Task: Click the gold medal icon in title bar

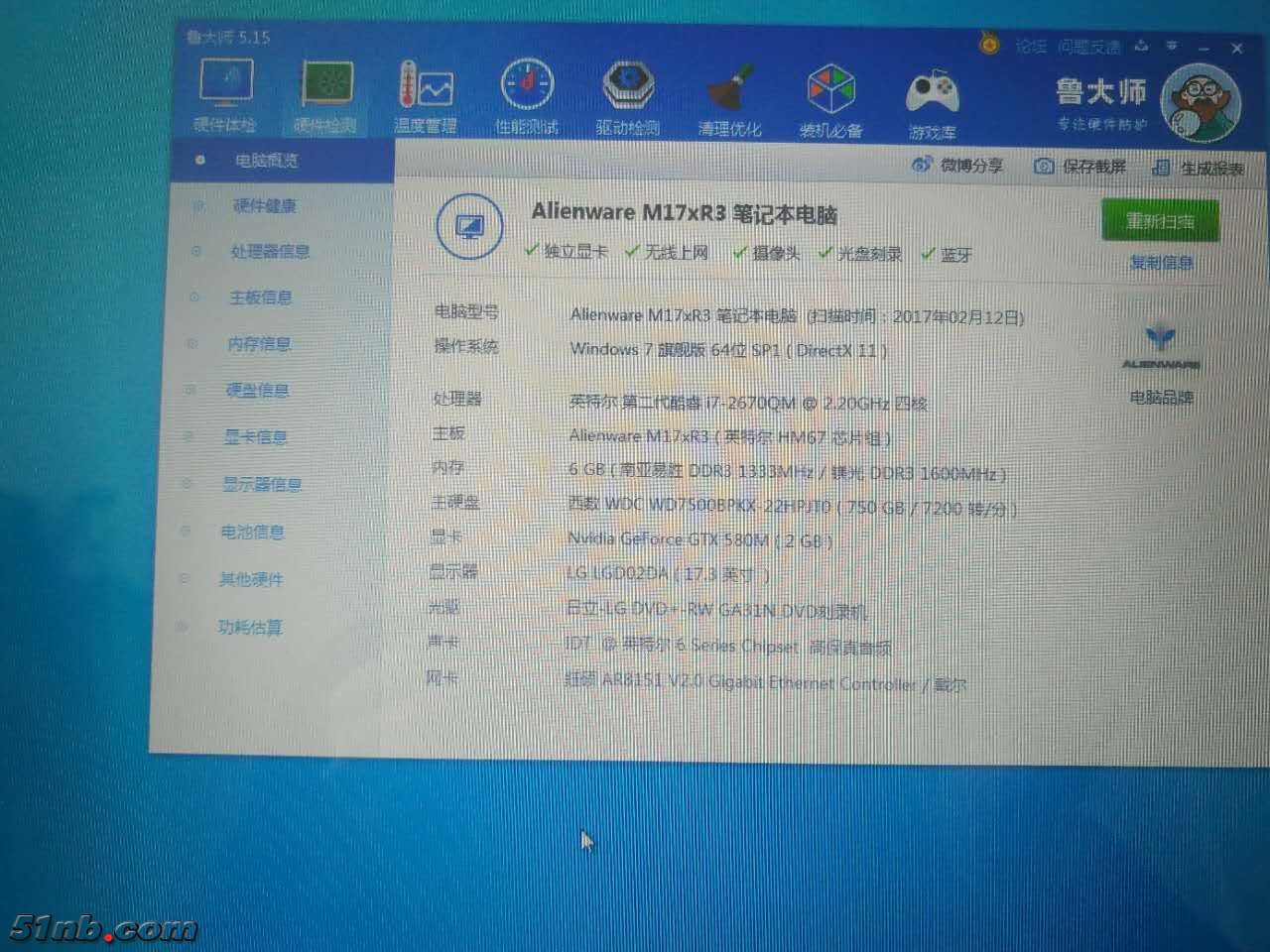Action: click(x=989, y=44)
